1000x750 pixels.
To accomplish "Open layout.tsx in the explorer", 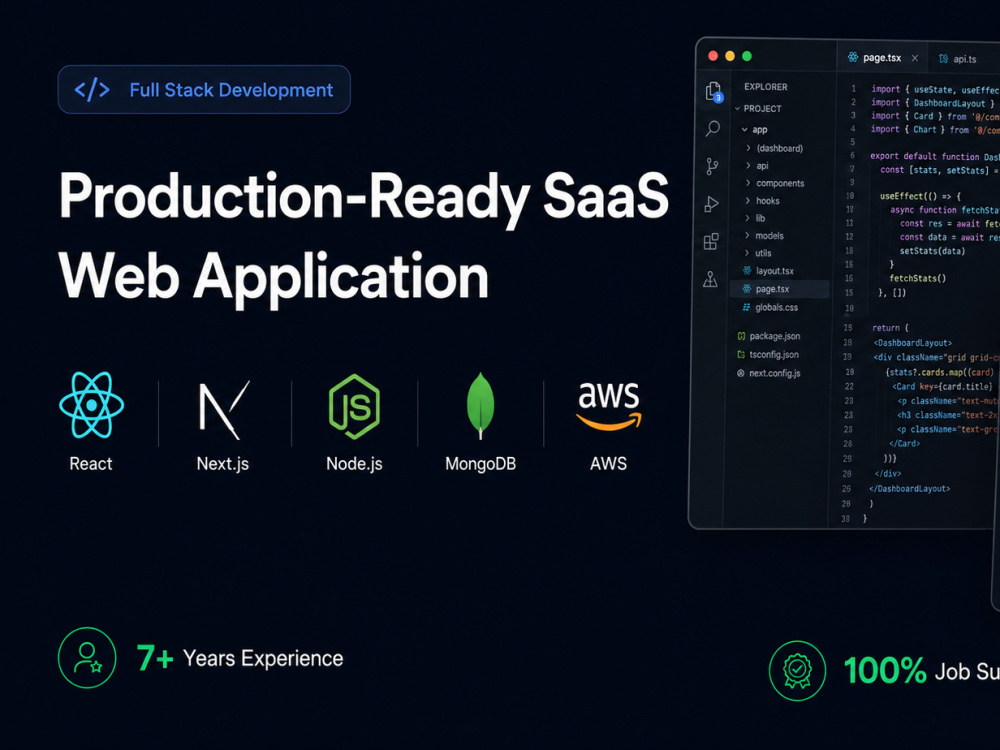I will (x=774, y=270).
